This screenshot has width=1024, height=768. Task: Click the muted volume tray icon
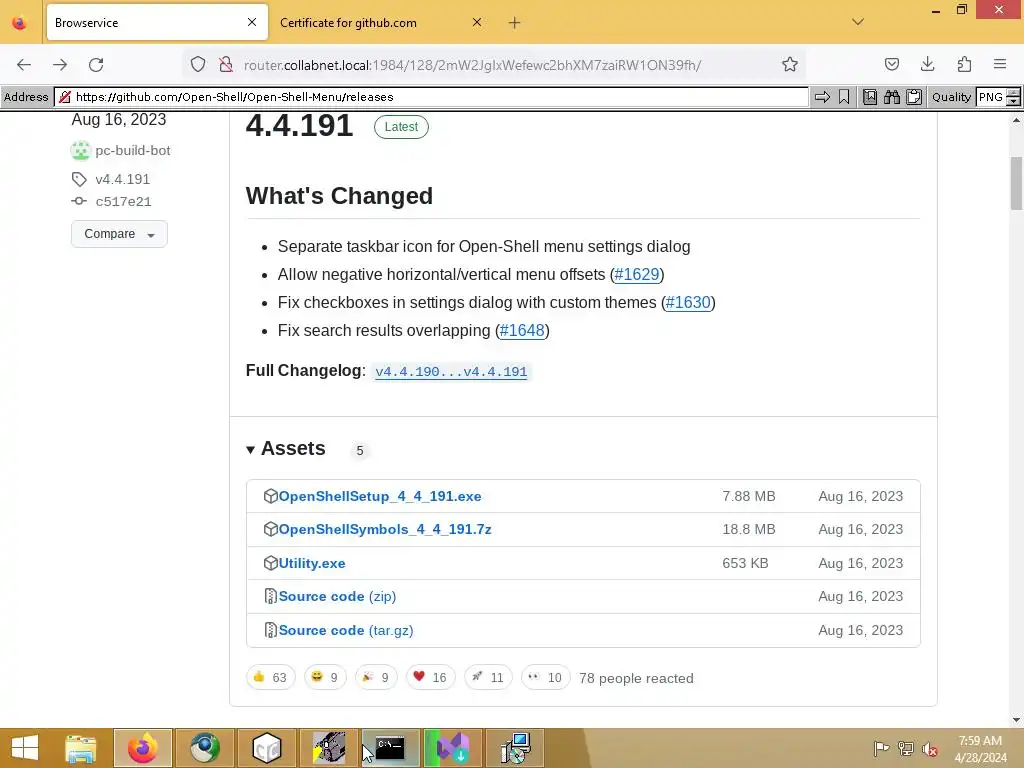coord(930,749)
